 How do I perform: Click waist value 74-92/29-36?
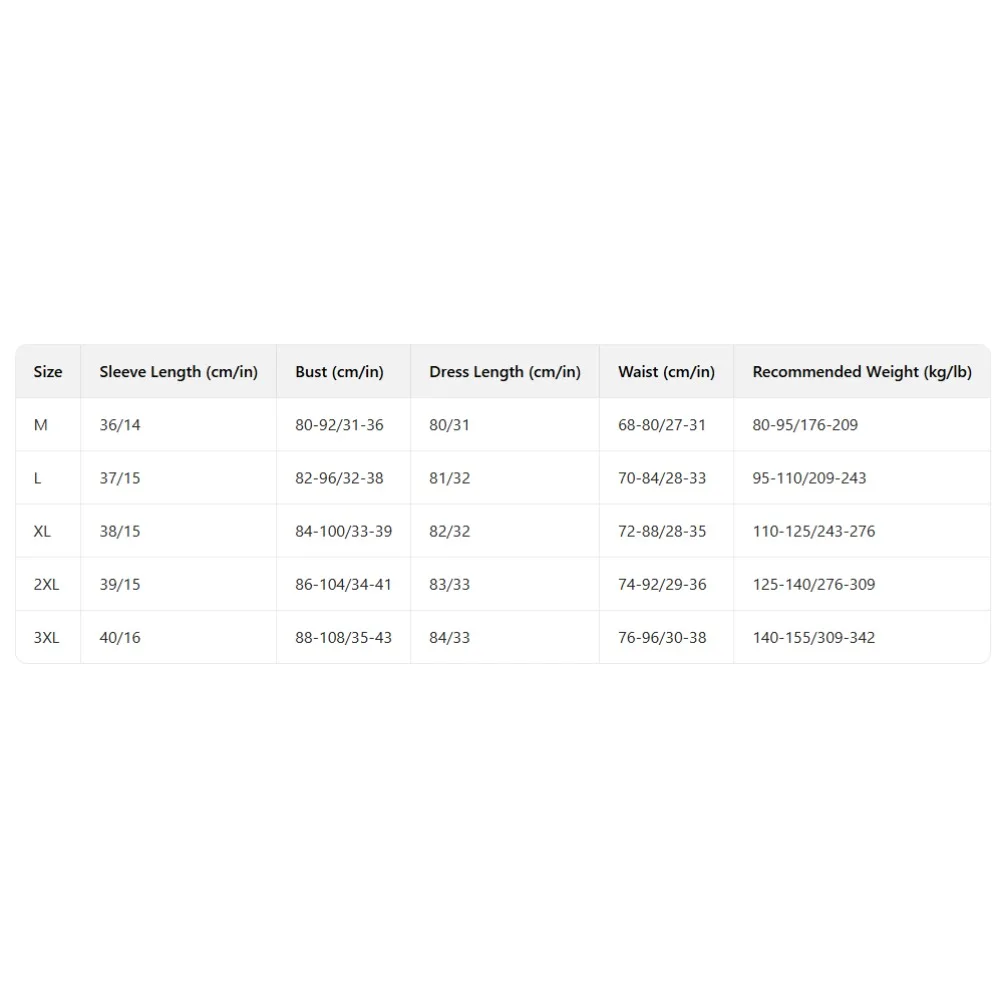[x=661, y=584]
